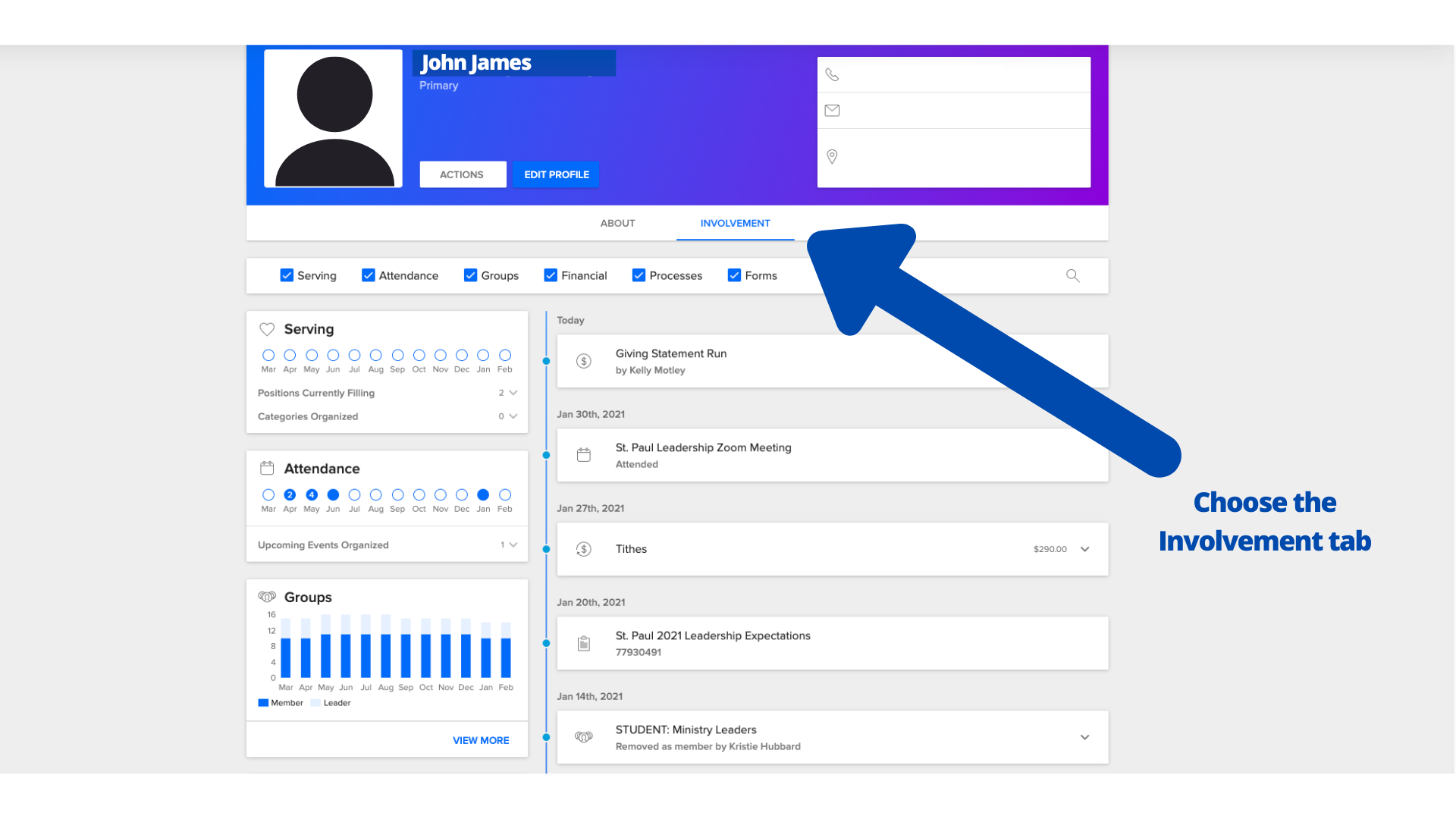Open the Actions button menu
The image size is (1456, 819).
[x=462, y=174]
